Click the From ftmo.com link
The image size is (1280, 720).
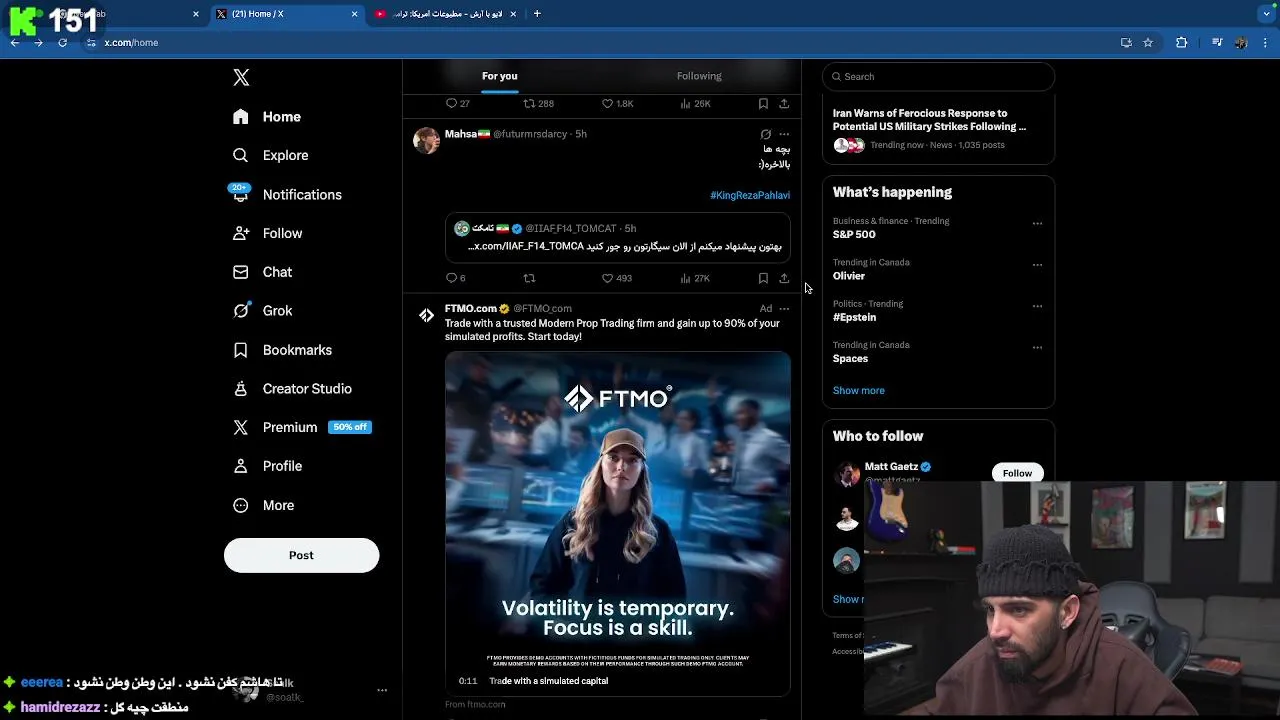click(x=475, y=704)
